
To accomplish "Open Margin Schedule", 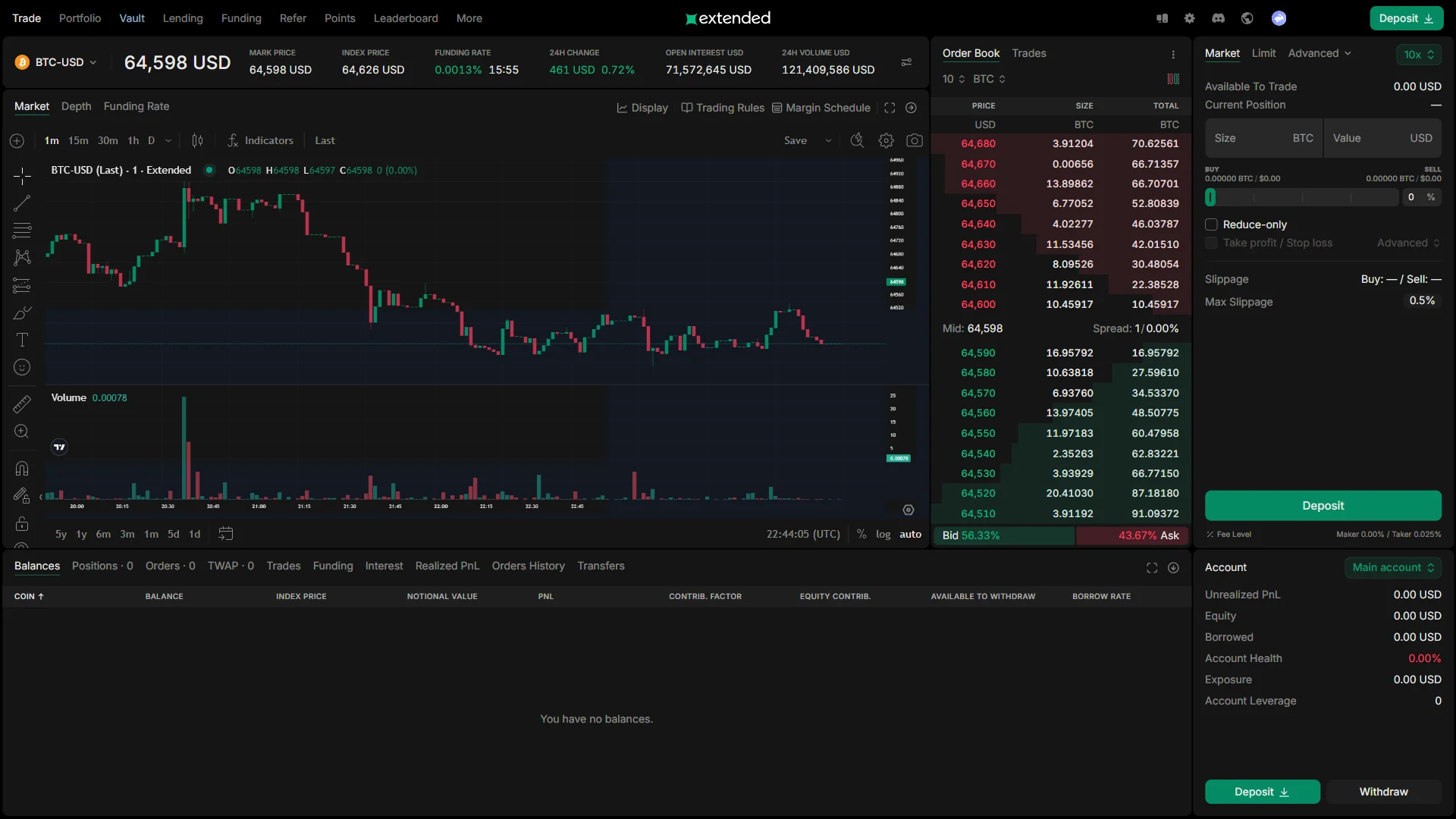I will (x=821, y=108).
